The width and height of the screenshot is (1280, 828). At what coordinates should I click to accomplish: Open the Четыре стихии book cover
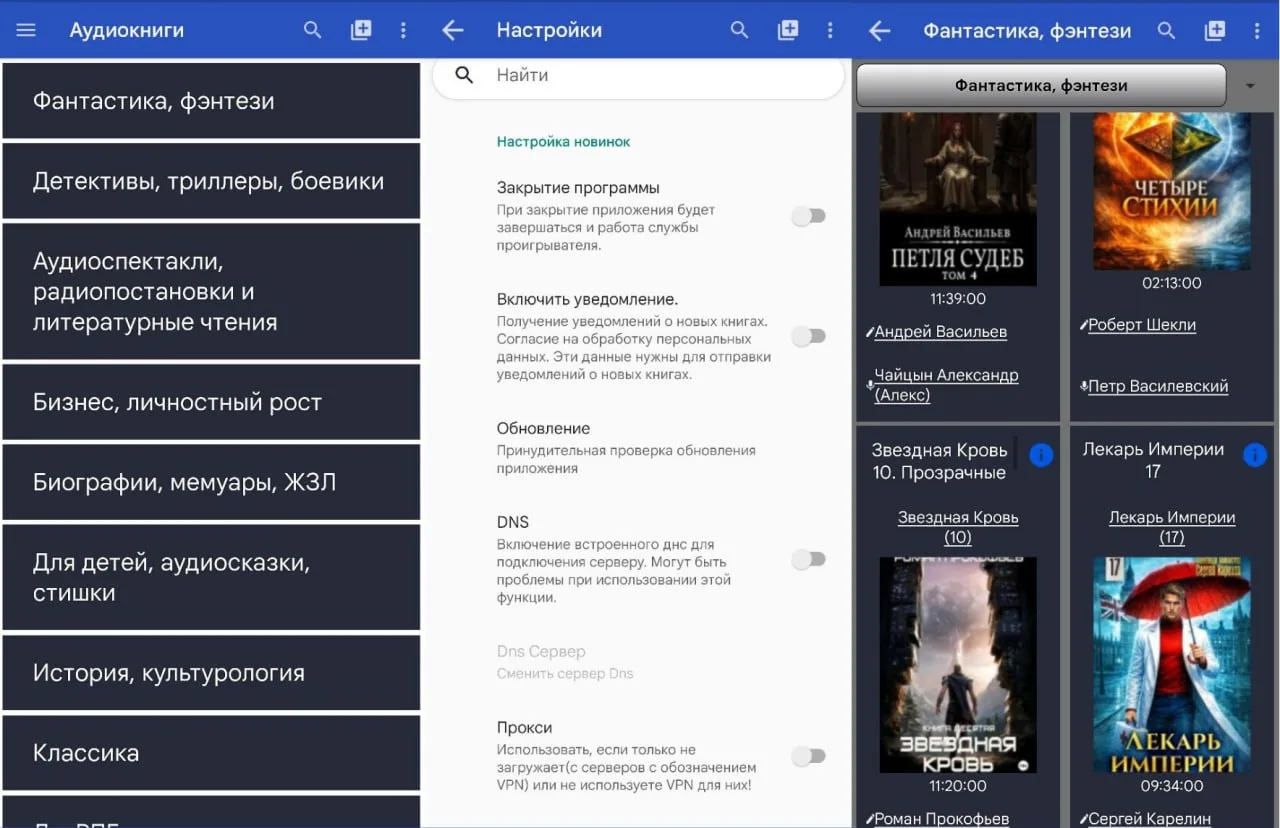(1172, 191)
